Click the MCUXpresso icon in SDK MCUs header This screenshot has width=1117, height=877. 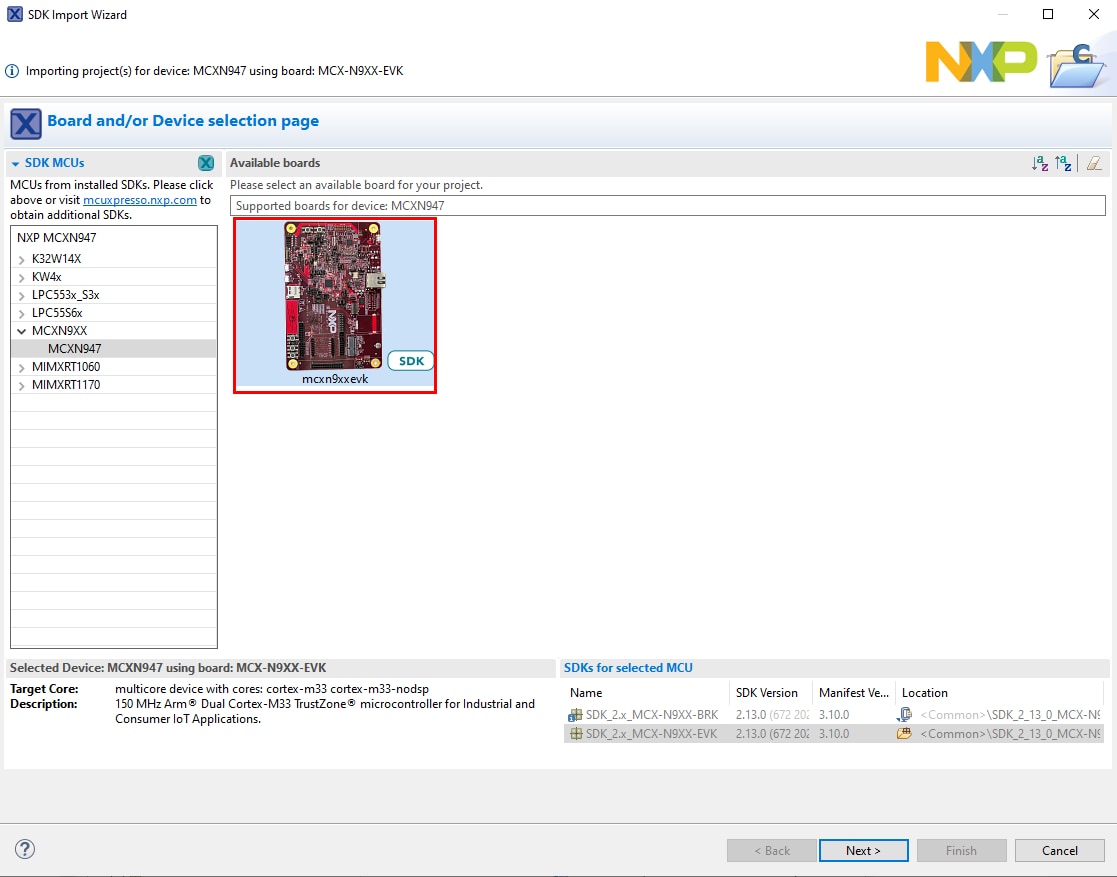tap(206, 163)
